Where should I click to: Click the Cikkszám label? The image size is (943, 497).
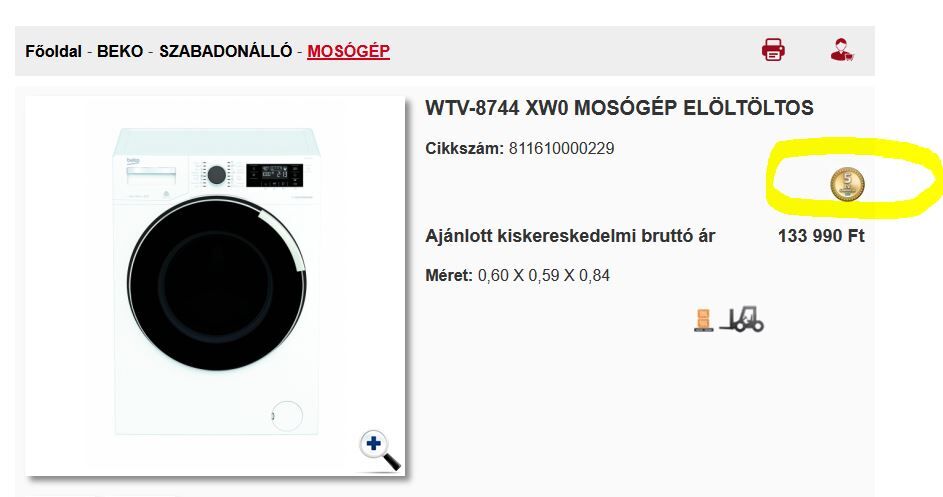[x=464, y=149]
